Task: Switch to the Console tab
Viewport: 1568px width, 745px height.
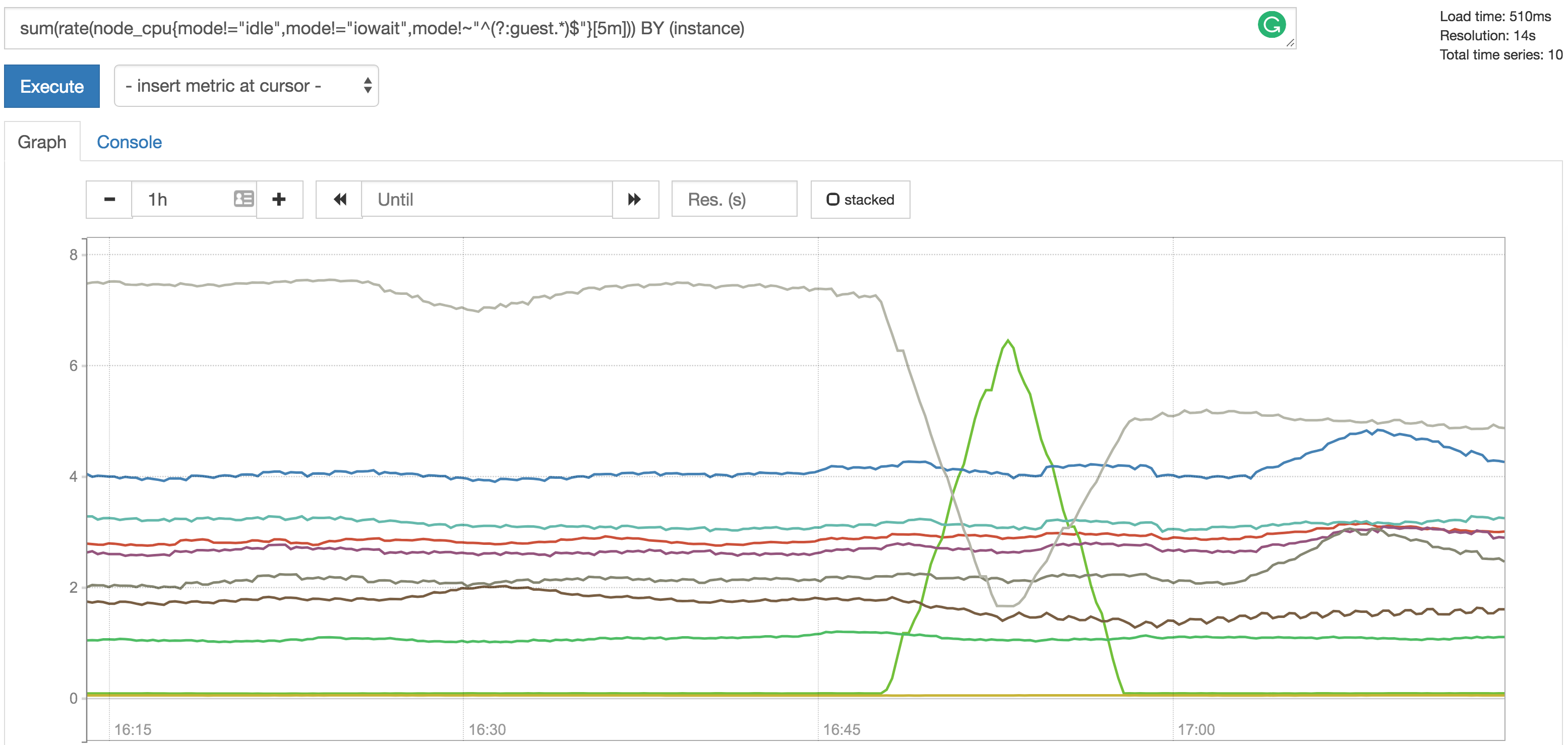Action: point(129,141)
